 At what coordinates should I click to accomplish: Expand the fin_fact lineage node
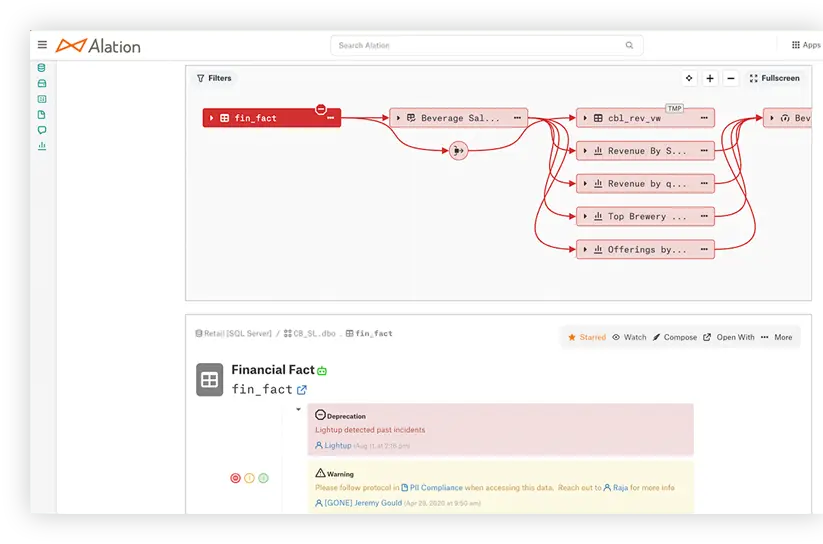(x=211, y=118)
